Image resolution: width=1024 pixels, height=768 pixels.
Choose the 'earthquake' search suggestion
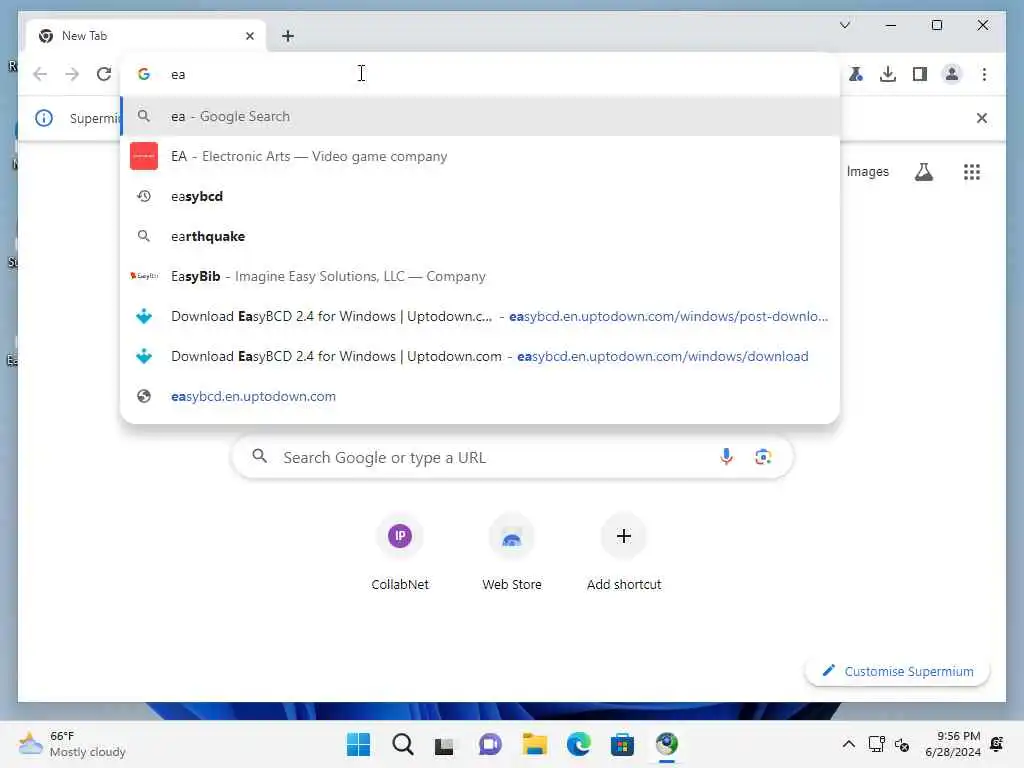click(x=480, y=236)
